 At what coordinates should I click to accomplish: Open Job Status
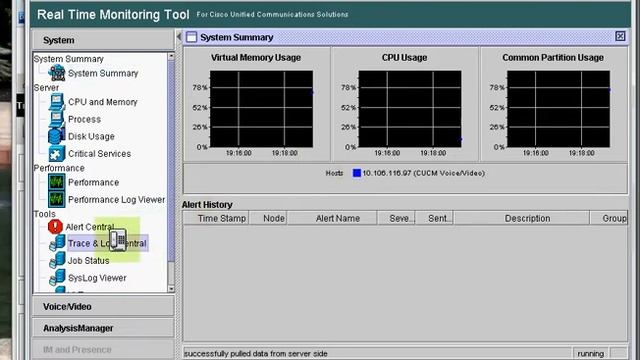pyautogui.click(x=88, y=260)
